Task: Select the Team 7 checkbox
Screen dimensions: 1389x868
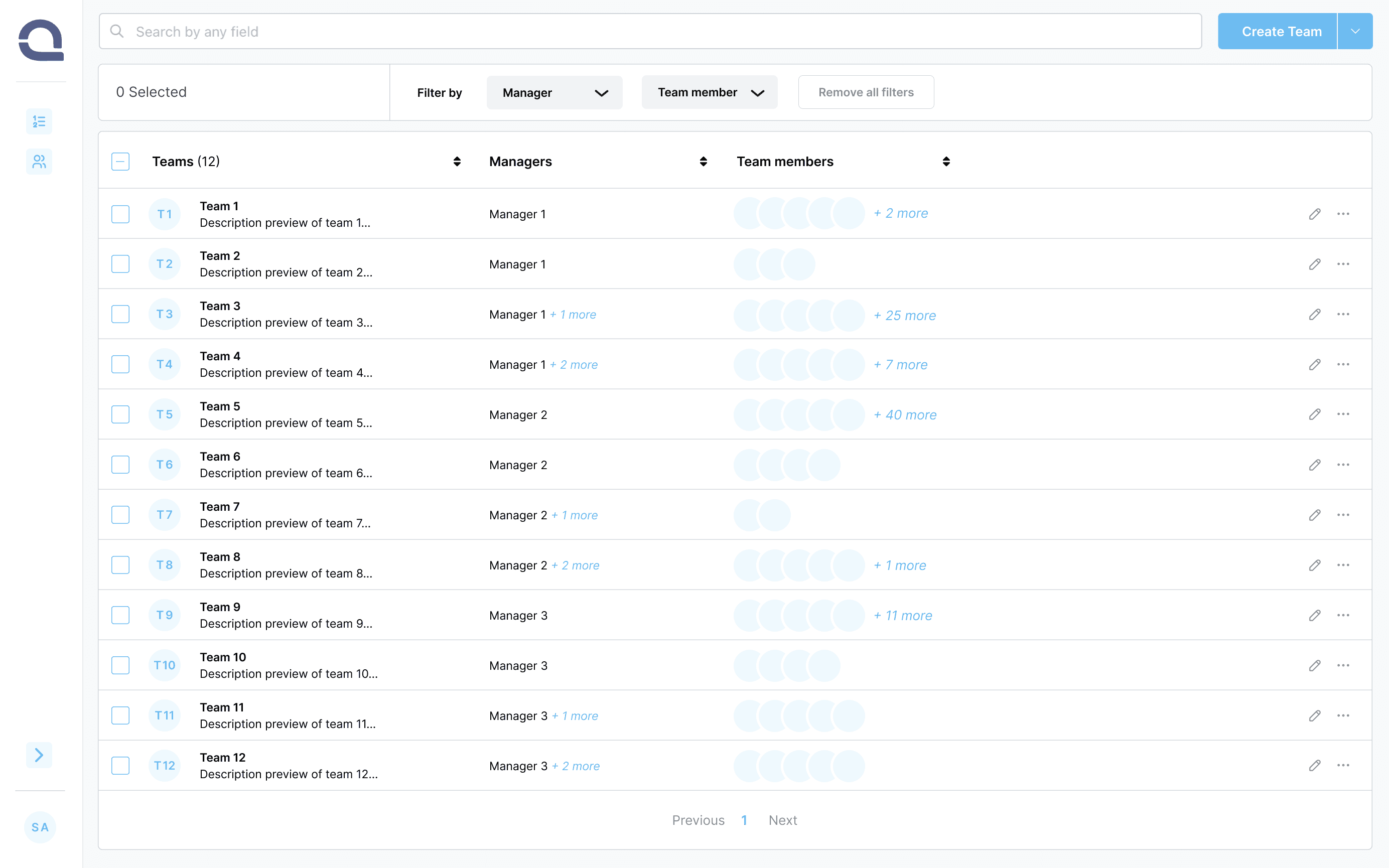Action: (120, 515)
